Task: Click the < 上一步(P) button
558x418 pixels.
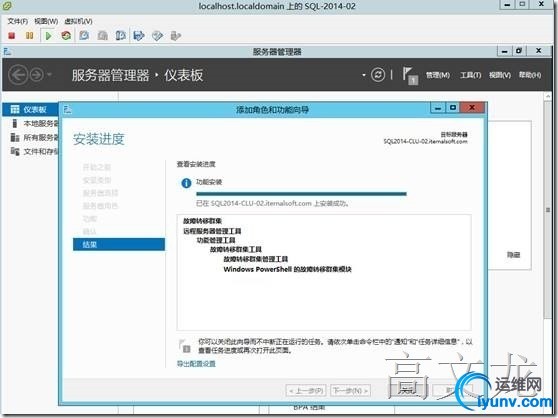Action: [306, 391]
